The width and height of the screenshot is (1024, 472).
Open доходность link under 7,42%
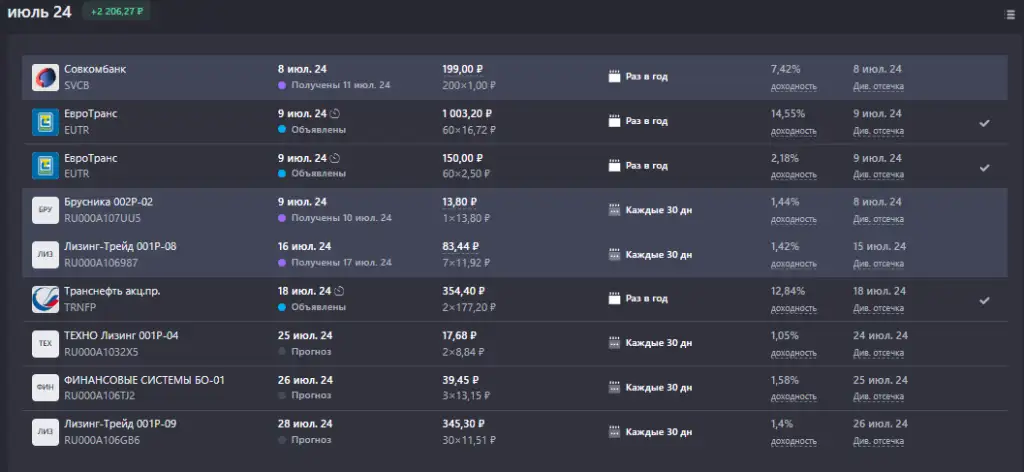point(793,86)
